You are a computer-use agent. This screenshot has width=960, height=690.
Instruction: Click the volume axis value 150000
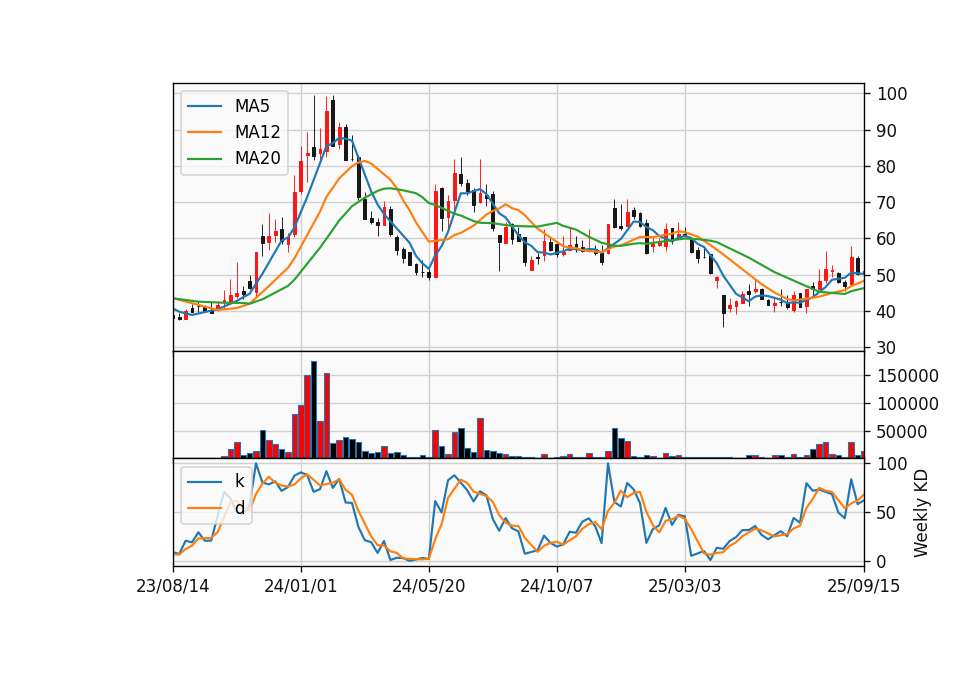pyautogui.click(x=908, y=376)
